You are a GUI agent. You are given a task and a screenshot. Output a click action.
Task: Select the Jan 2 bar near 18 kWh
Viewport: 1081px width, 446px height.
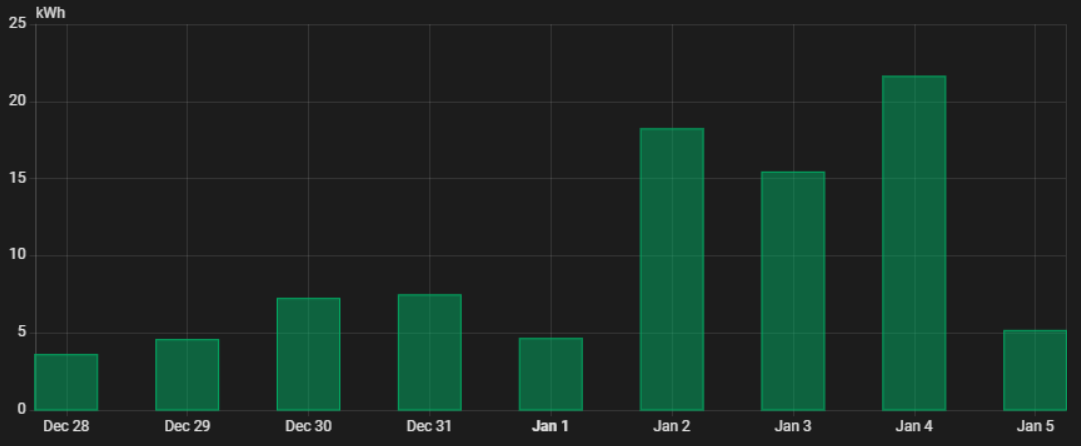672,270
